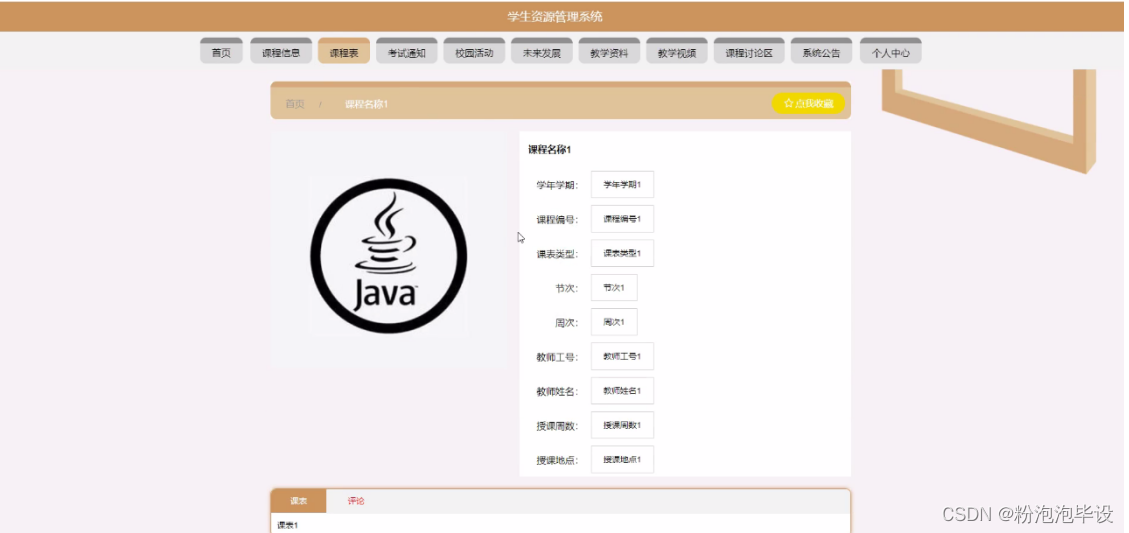Click the bold 课程名称1 heading
Image resolution: width=1129 pixels, height=533 pixels.
(x=549, y=150)
